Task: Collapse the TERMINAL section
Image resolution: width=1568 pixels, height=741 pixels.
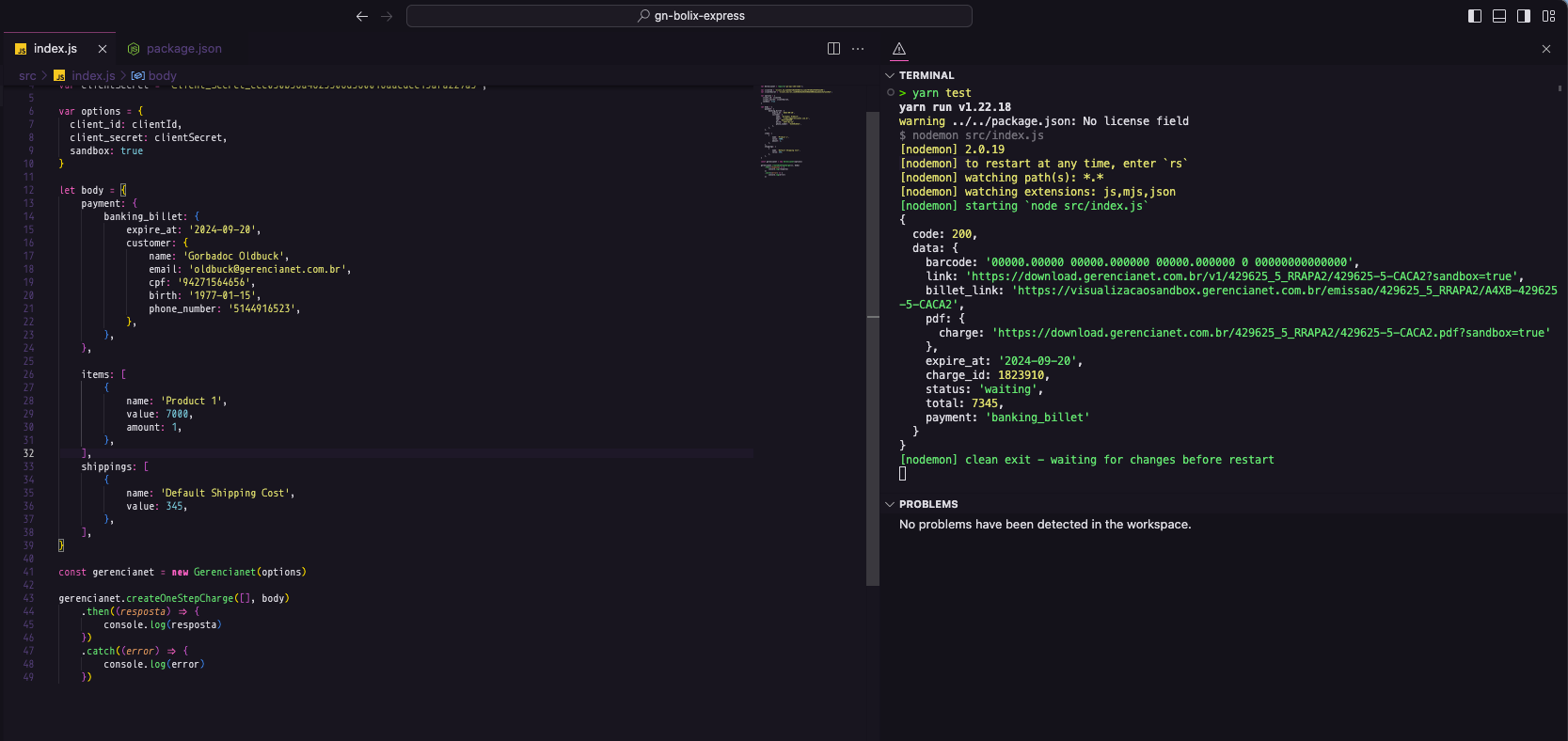Action: coord(890,75)
